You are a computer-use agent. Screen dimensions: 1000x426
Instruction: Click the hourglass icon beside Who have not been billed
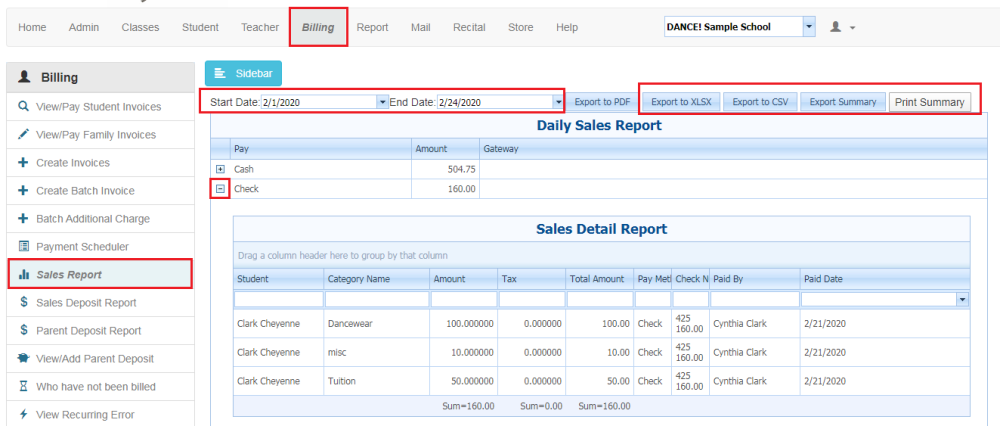24,386
